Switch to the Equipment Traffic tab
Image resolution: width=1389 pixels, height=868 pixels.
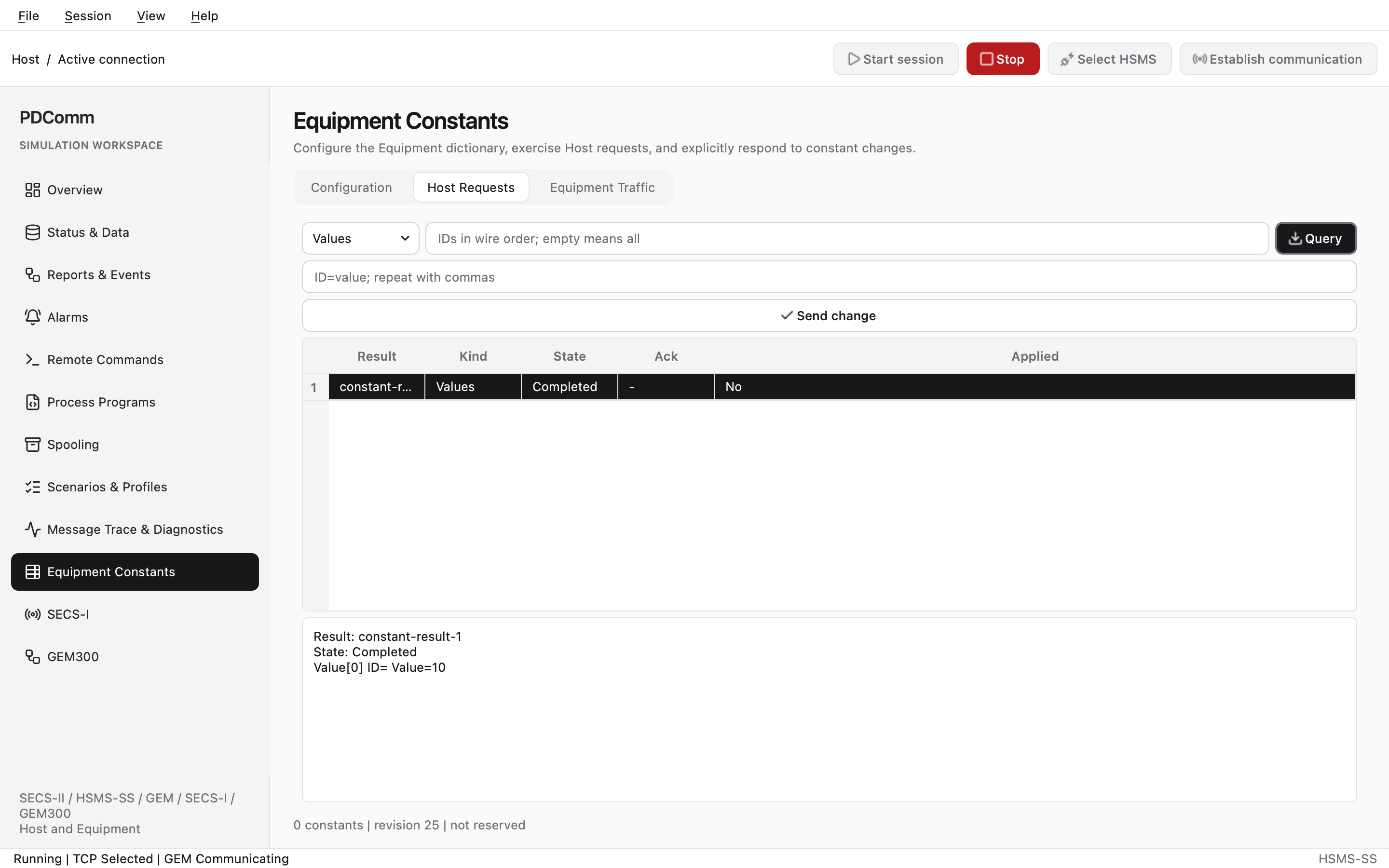(602, 188)
